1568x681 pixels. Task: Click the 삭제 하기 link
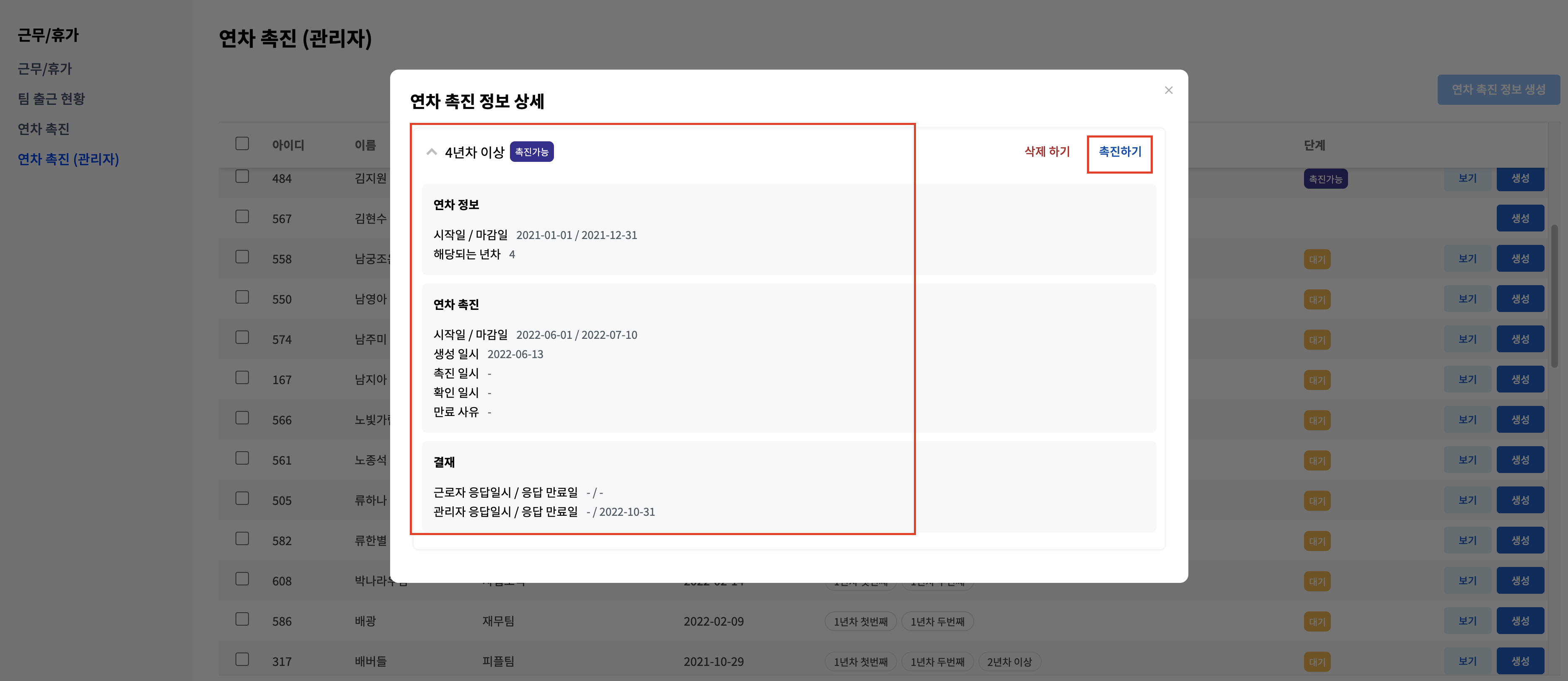(x=1046, y=152)
